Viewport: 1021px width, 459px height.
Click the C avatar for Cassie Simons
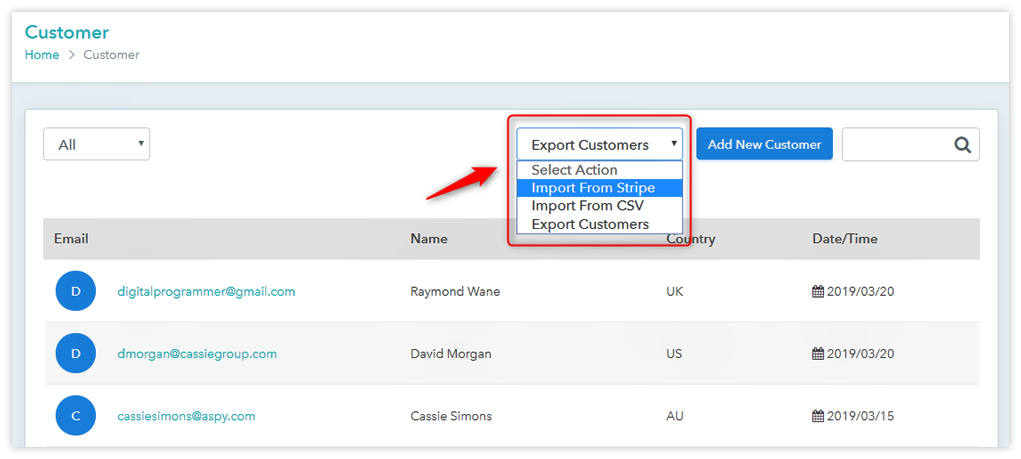(x=76, y=416)
